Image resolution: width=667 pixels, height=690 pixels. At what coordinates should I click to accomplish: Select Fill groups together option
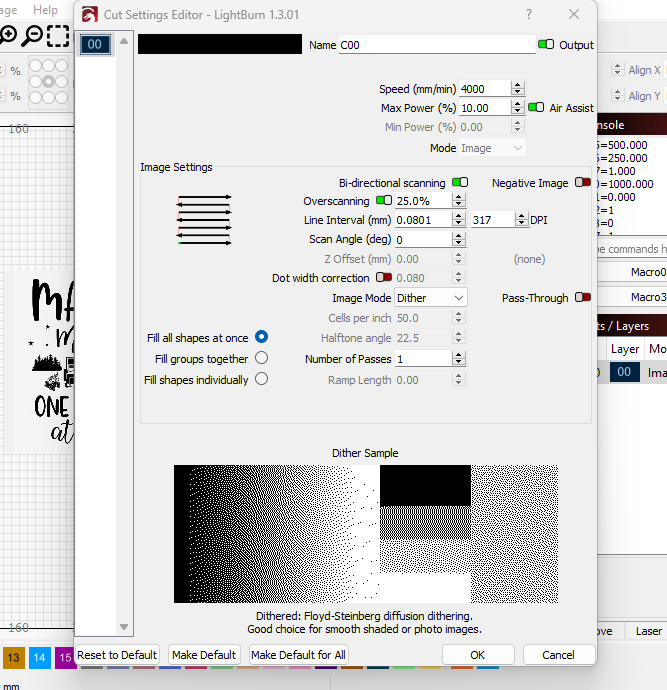click(x=261, y=358)
